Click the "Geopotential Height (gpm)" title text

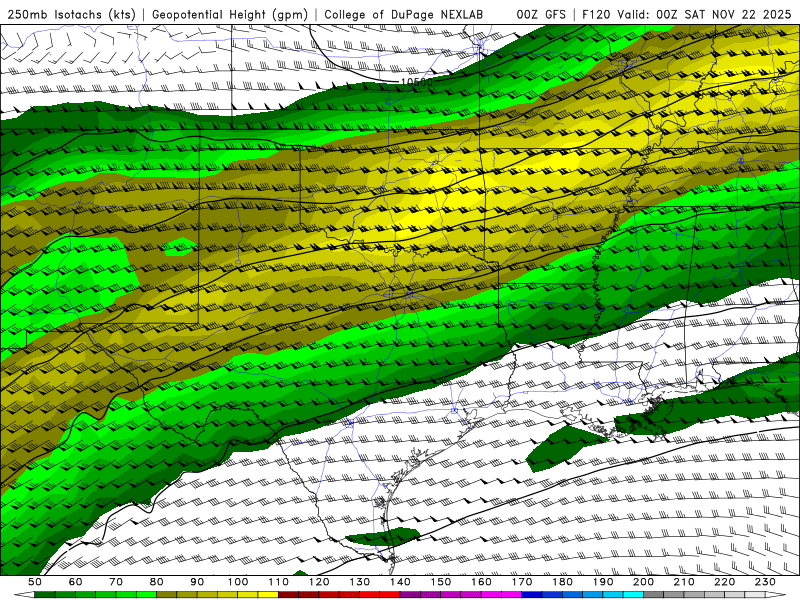pos(230,14)
